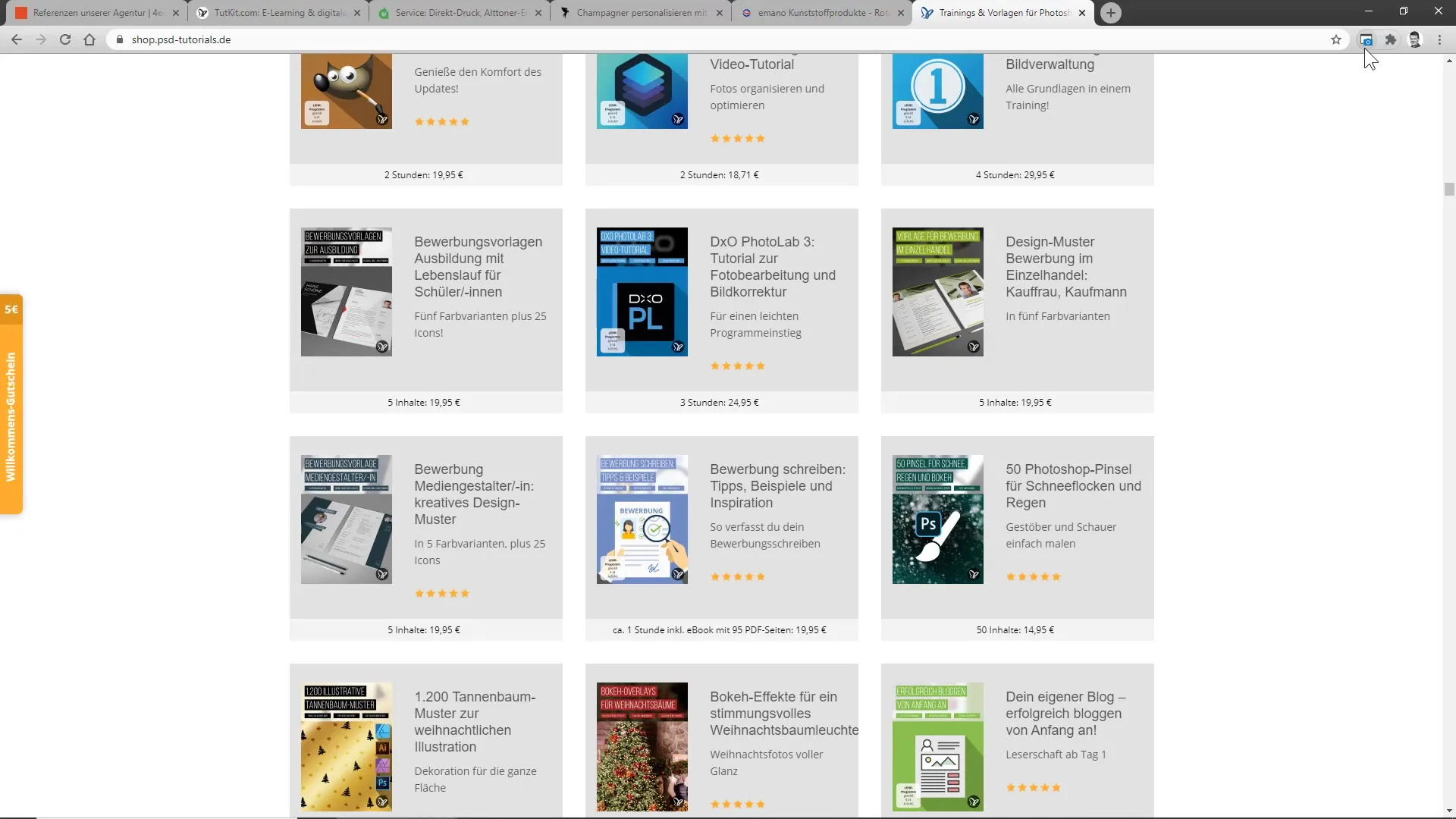Click star rating on 50 Photoshop-Pinsel card

tap(1034, 577)
